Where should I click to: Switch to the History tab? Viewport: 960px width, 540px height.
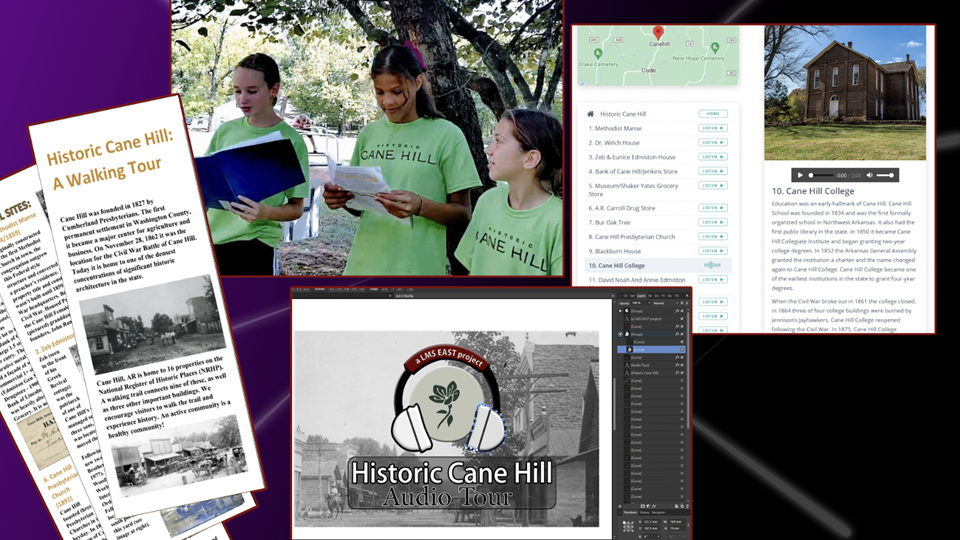[x=645, y=512]
